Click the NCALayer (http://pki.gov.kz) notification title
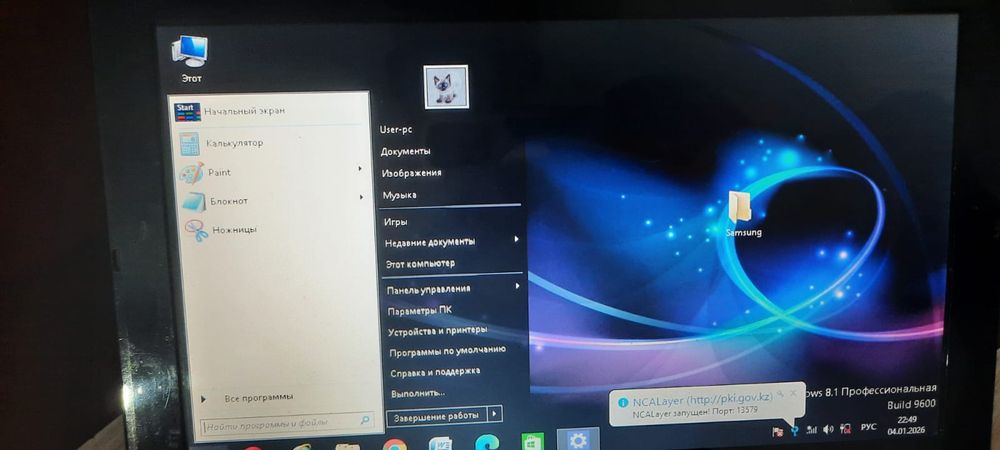 [x=703, y=400]
